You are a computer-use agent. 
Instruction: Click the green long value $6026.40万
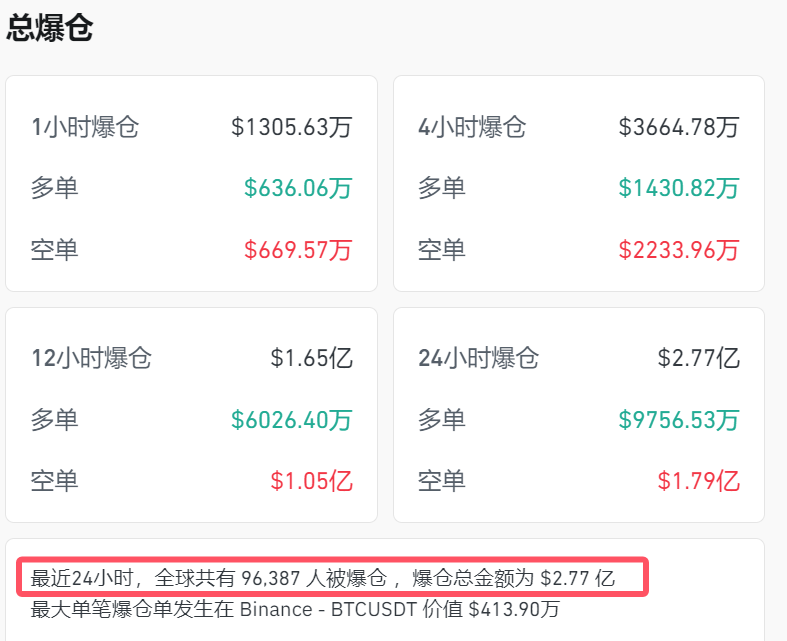tap(291, 420)
